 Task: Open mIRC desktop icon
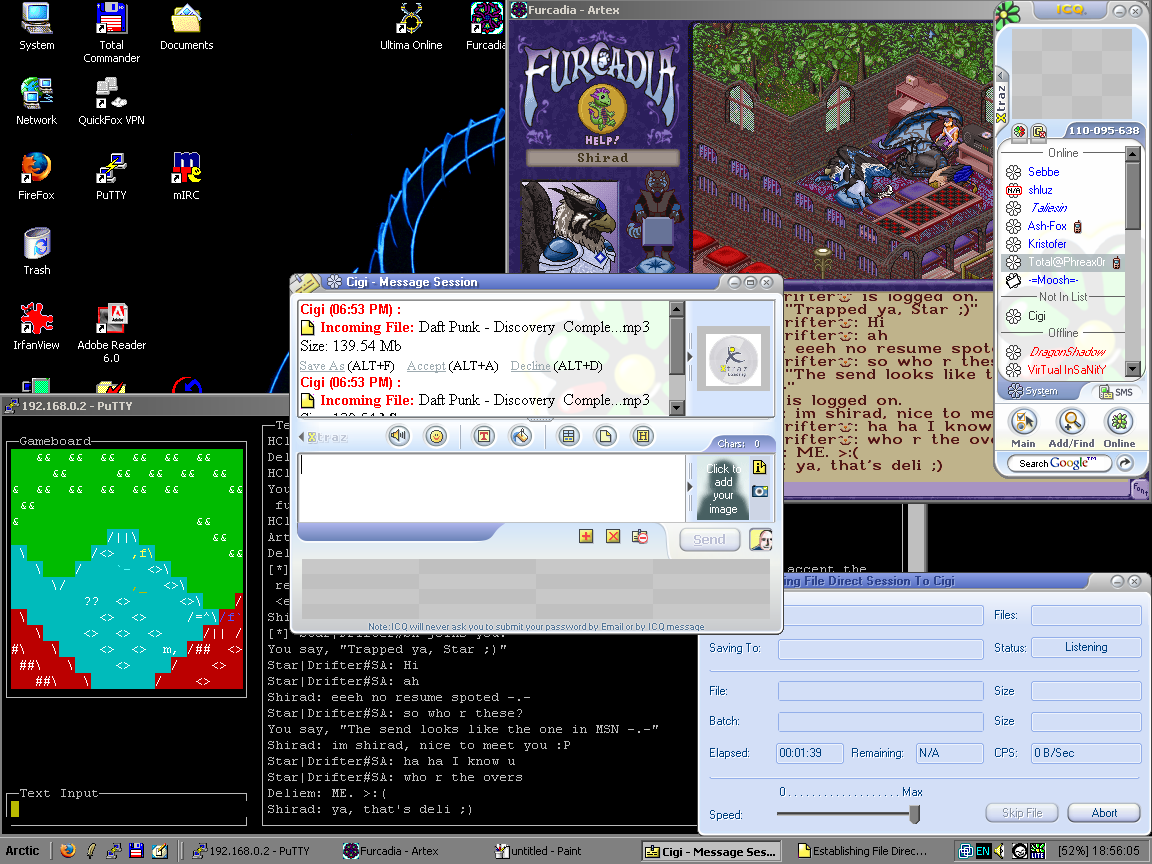click(186, 176)
